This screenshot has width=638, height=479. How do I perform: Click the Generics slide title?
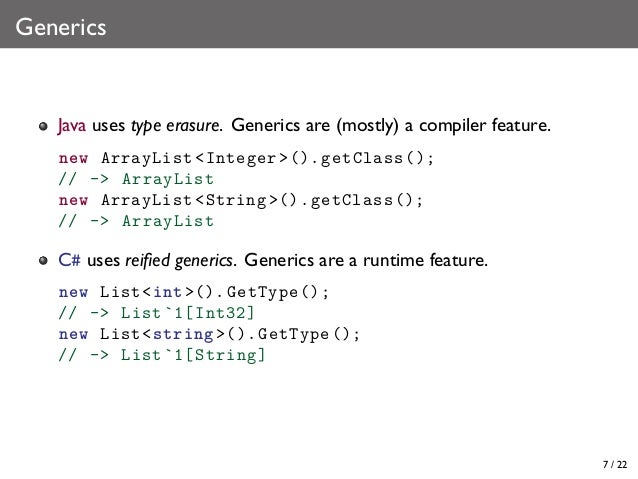(x=61, y=27)
